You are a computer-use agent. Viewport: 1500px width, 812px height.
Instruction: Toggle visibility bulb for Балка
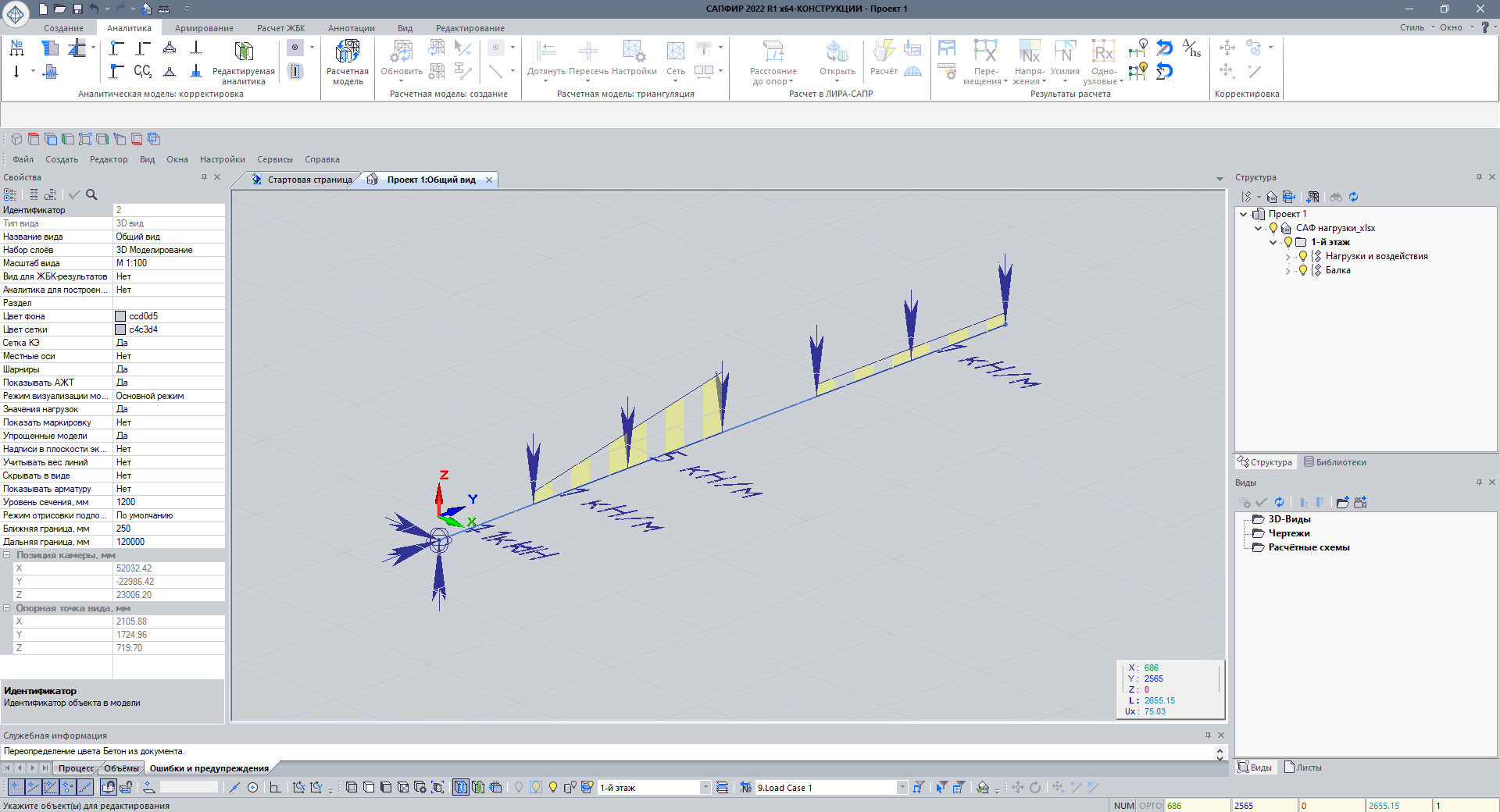tap(1302, 270)
